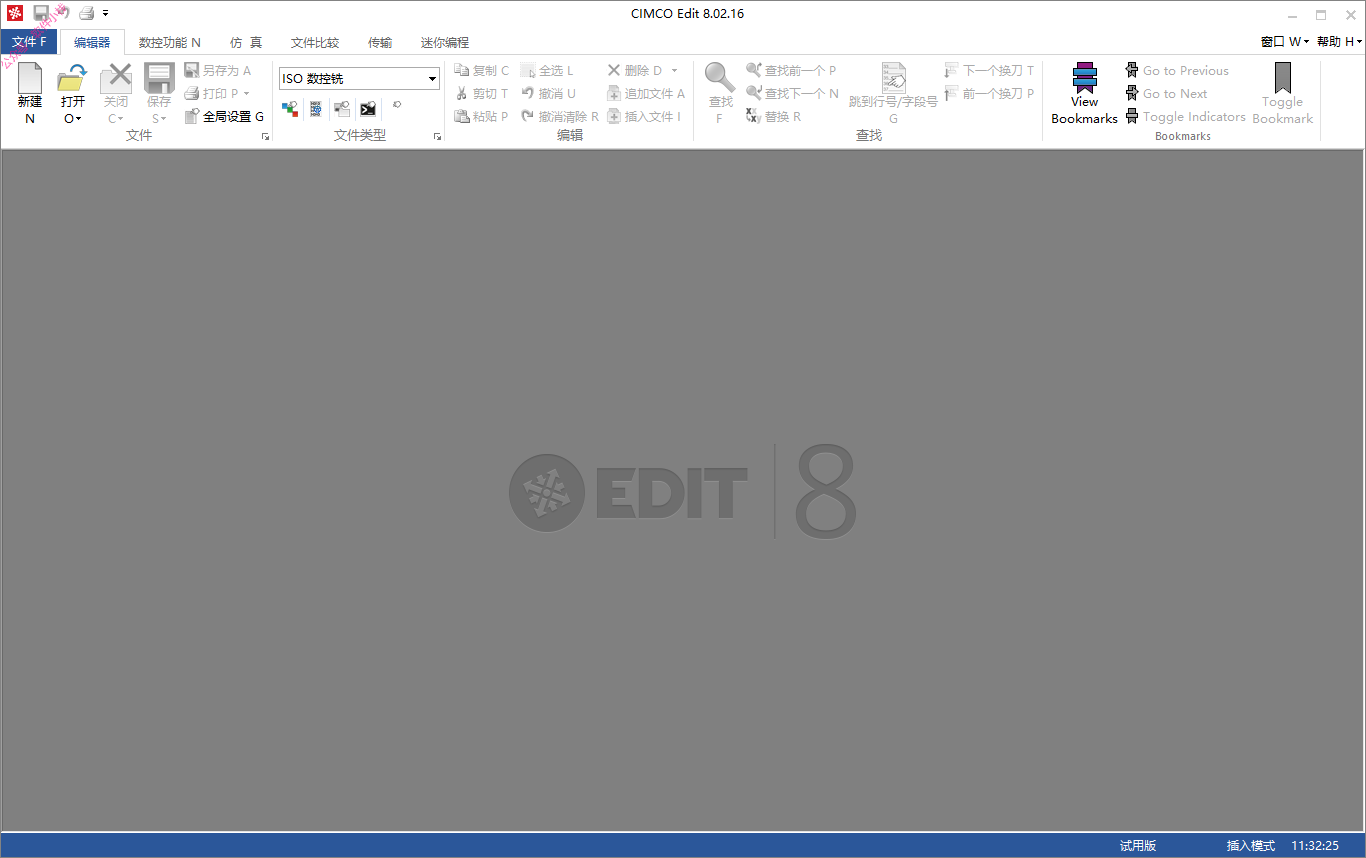Image resolution: width=1366 pixels, height=858 pixels.
Task: Click the colored squares icon under file type
Action: pos(290,108)
